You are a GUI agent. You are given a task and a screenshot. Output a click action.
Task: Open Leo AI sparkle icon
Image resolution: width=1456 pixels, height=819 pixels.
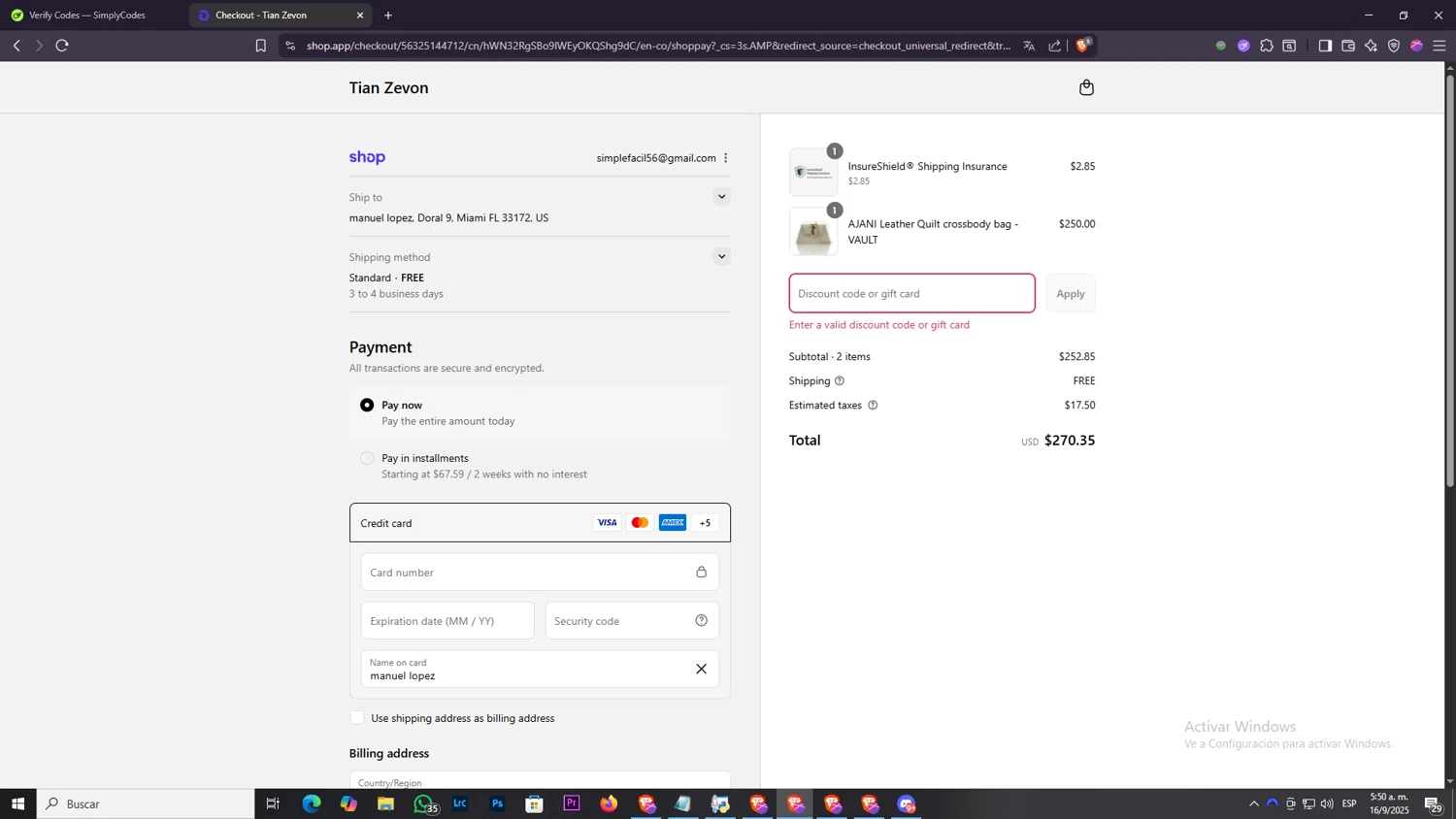pyautogui.click(x=1371, y=46)
